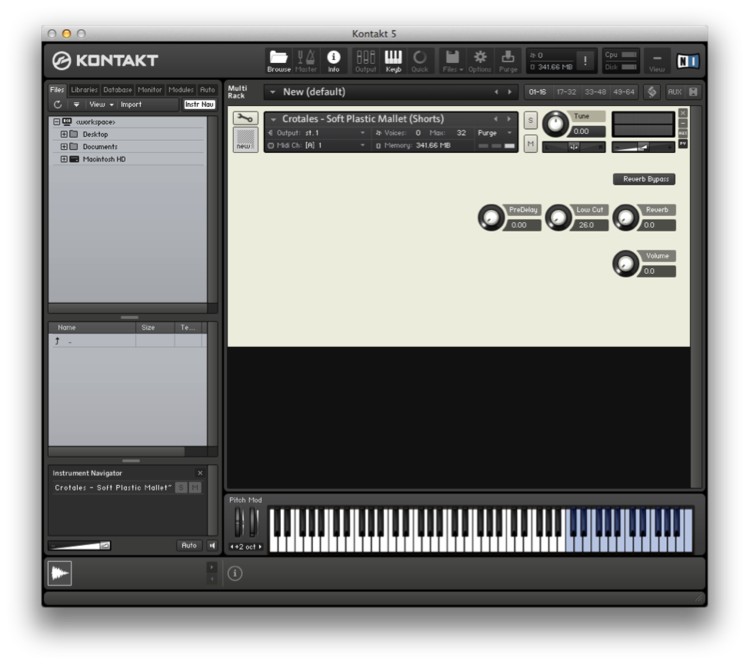Adjust the preview volume slider

pos(80,545)
